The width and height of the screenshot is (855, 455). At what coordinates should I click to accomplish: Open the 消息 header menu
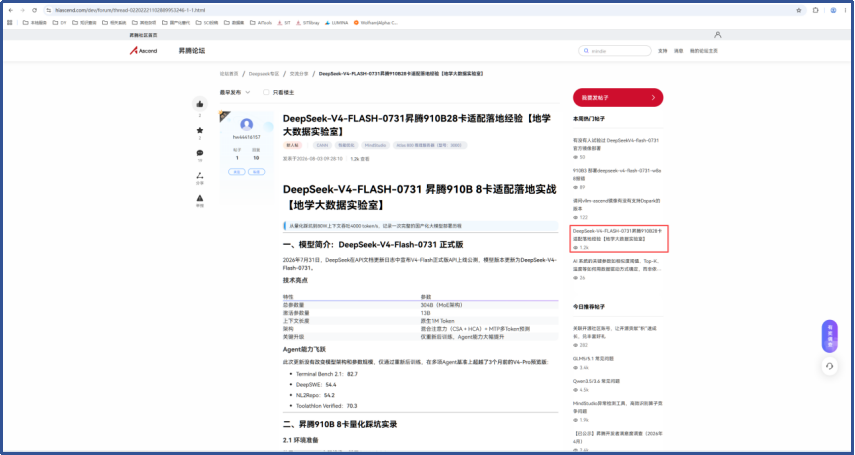tap(678, 51)
